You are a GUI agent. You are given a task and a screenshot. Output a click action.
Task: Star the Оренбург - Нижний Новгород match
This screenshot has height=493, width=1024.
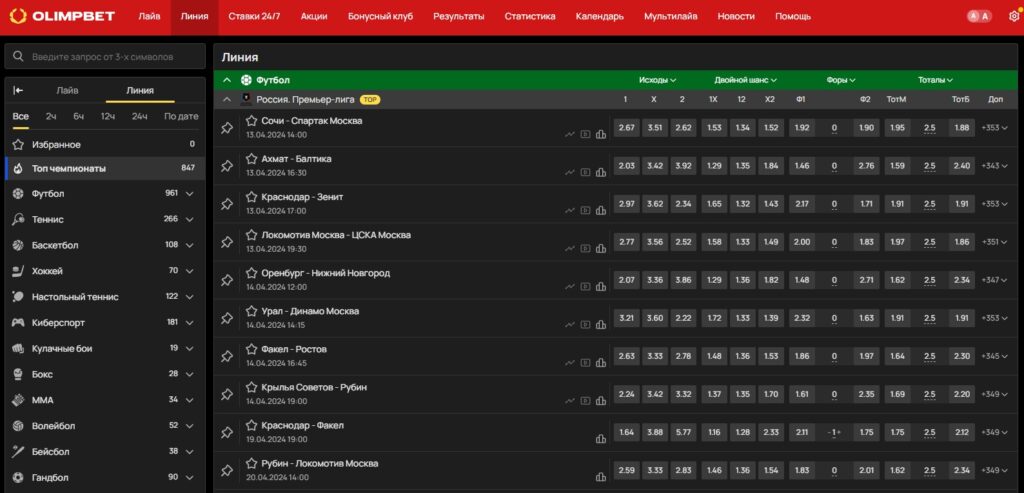click(x=251, y=273)
